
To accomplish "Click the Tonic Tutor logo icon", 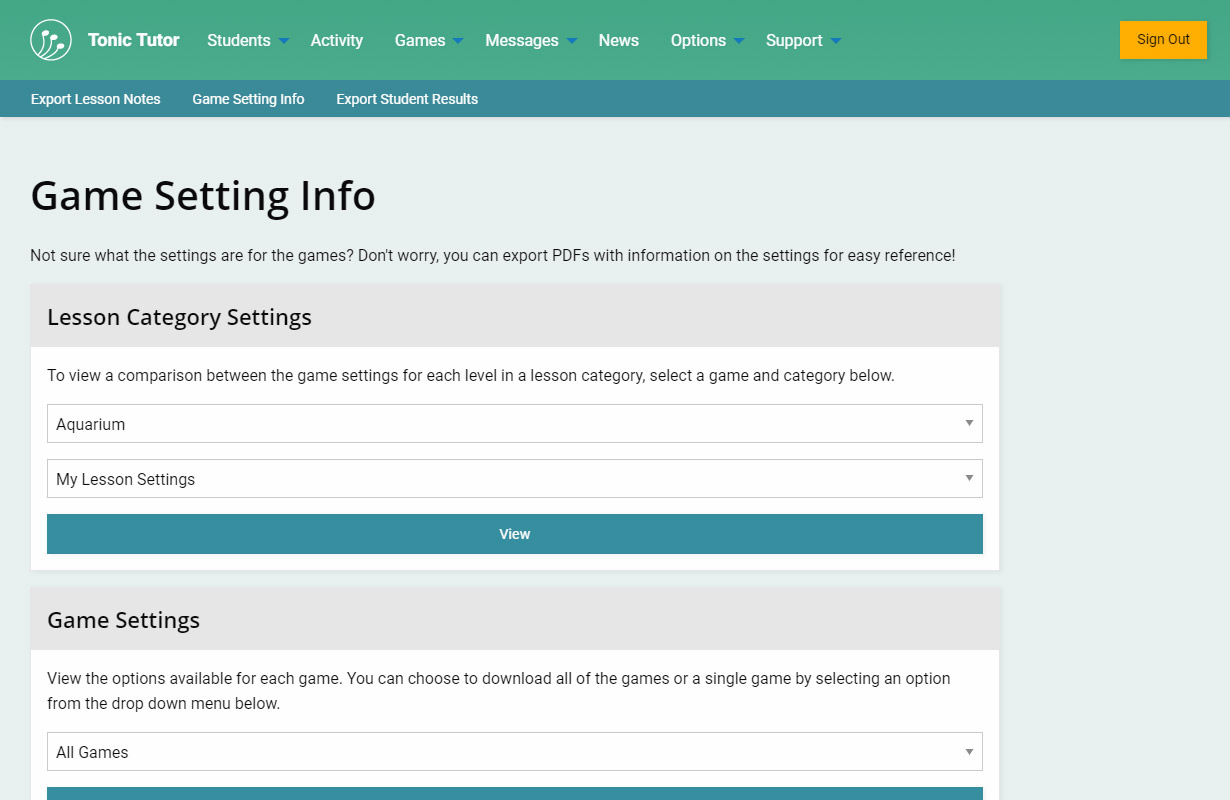I will click(x=51, y=40).
